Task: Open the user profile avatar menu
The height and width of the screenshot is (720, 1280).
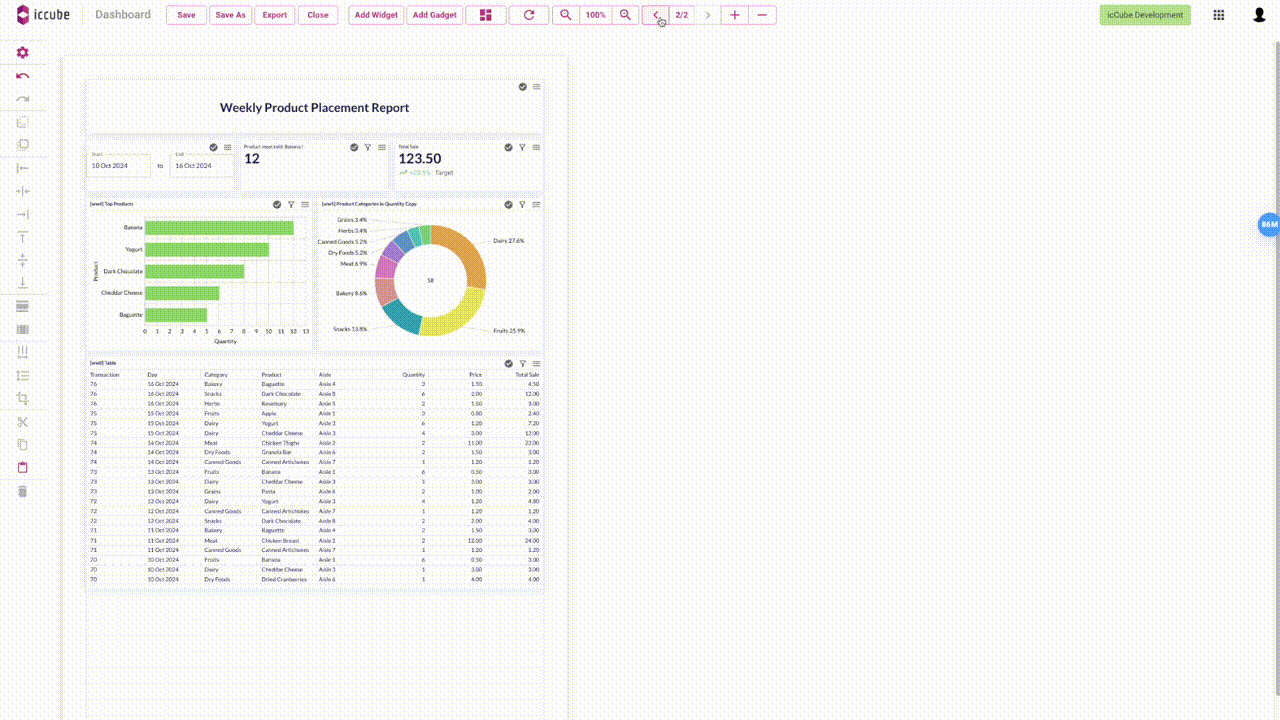Action: (1259, 15)
